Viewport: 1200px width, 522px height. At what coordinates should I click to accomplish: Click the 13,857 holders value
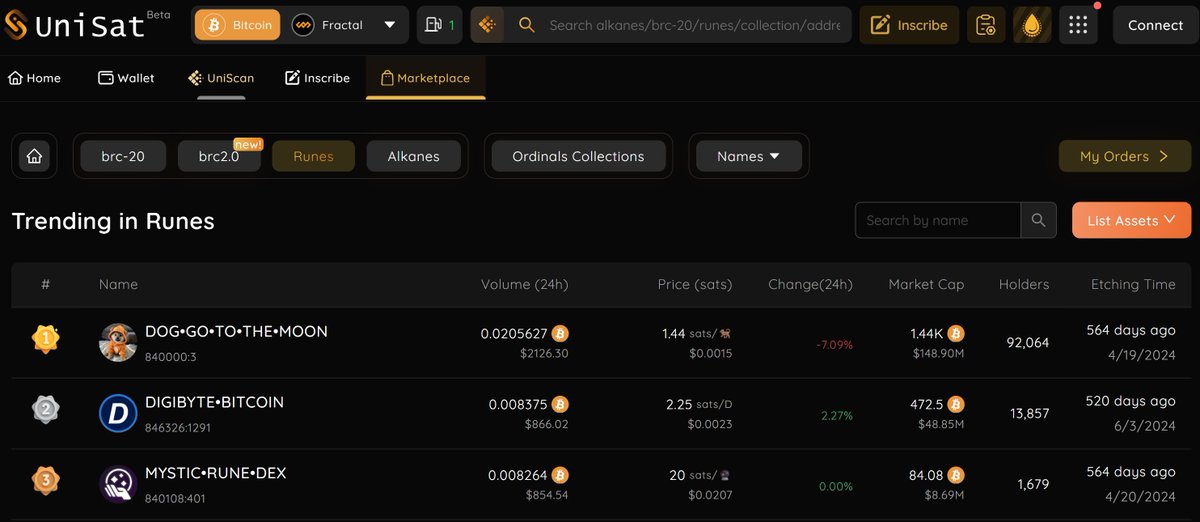pyautogui.click(x=1028, y=413)
